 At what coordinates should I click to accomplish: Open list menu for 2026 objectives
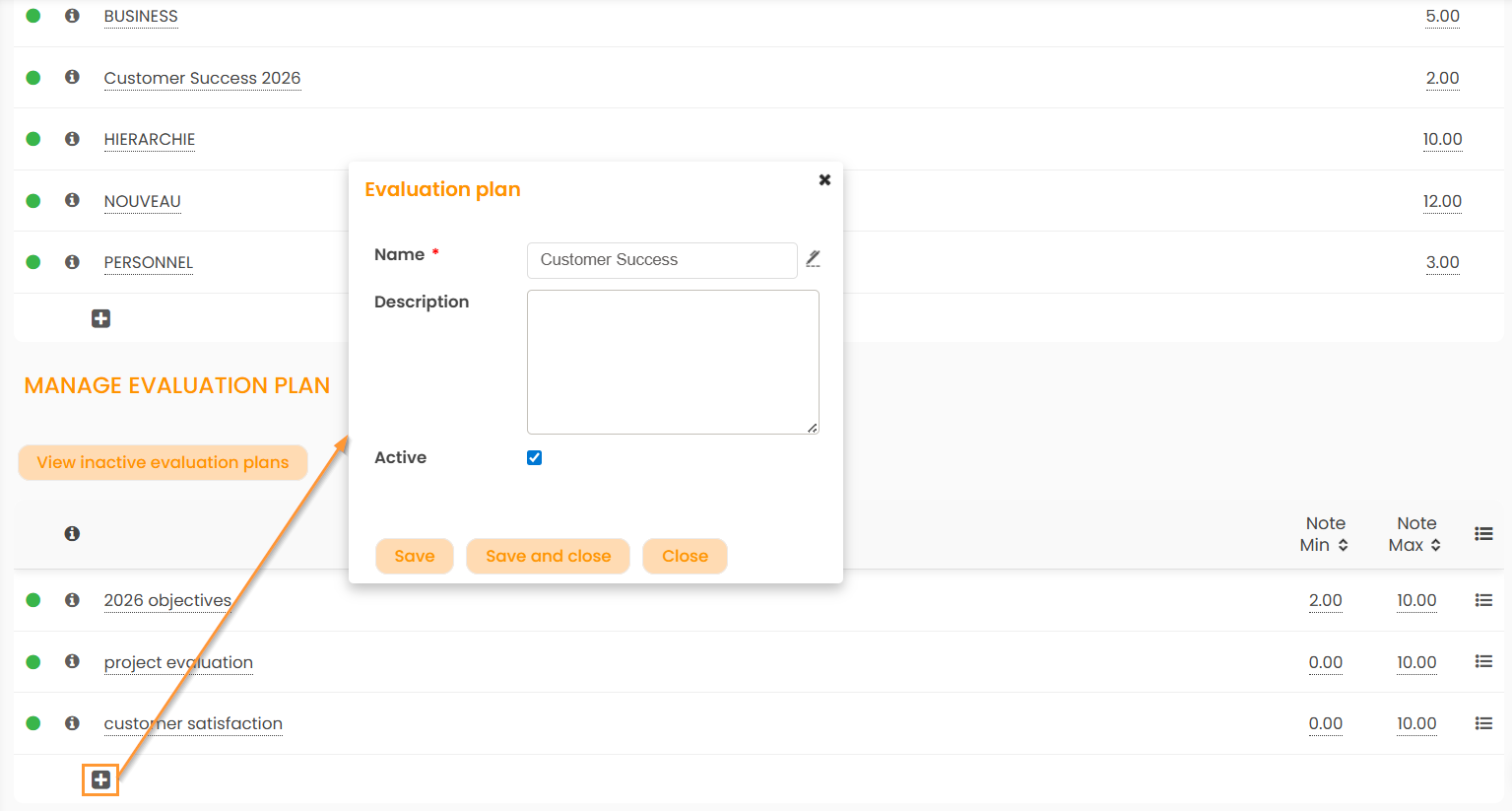pos(1483,600)
